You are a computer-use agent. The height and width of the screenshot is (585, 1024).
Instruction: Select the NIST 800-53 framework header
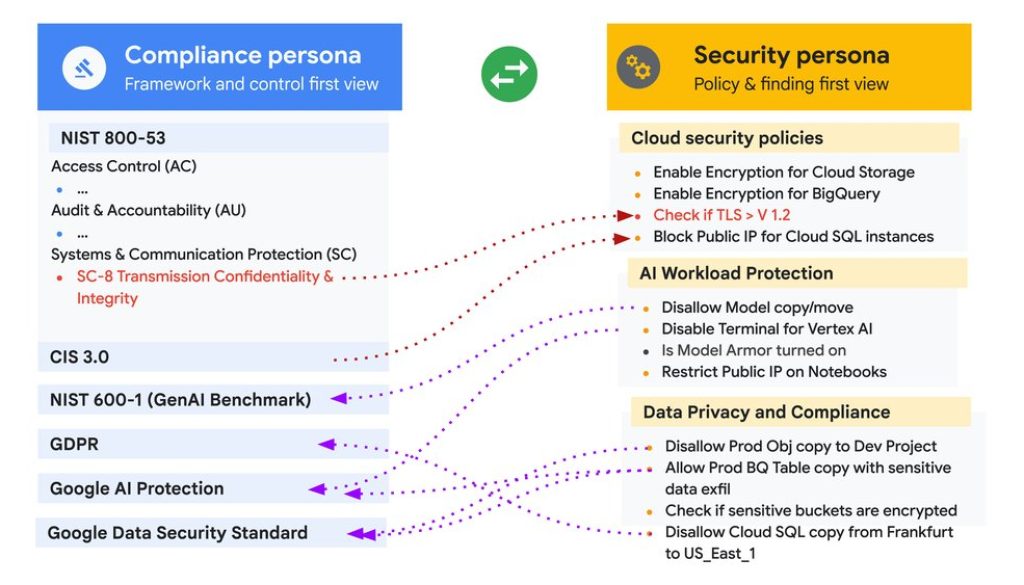pos(111,139)
